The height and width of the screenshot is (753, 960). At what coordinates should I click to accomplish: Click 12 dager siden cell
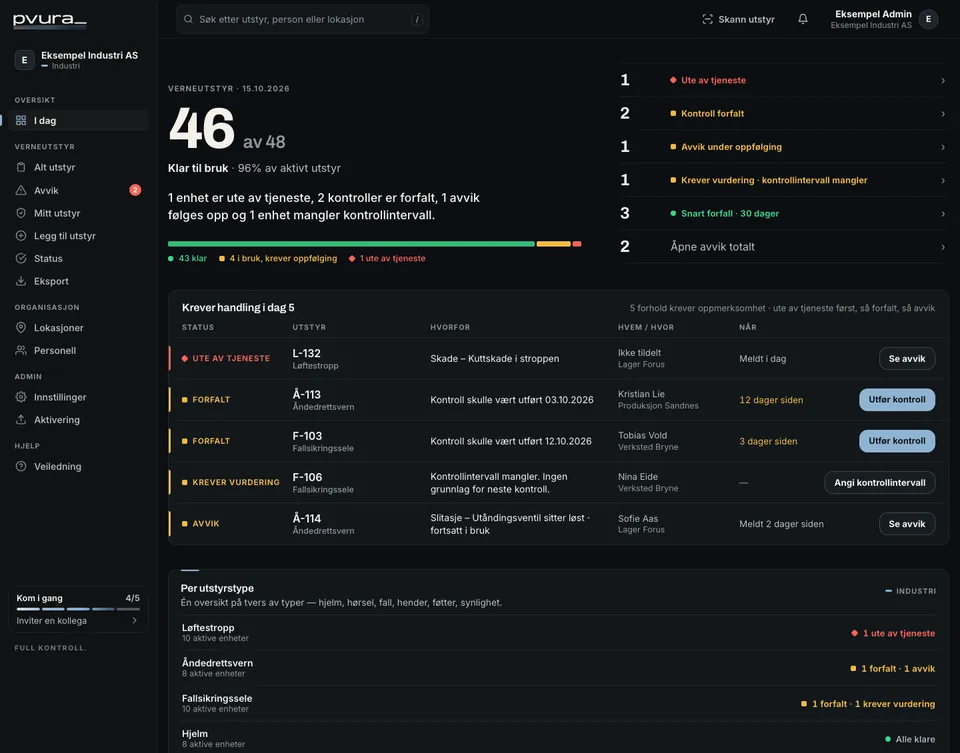click(x=771, y=400)
